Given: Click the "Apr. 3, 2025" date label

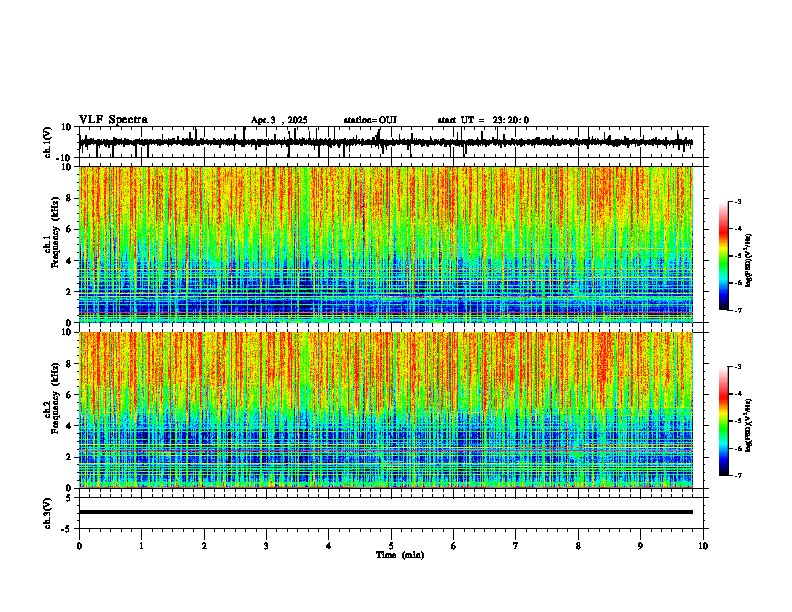Looking at the screenshot, I should (279, 120).
